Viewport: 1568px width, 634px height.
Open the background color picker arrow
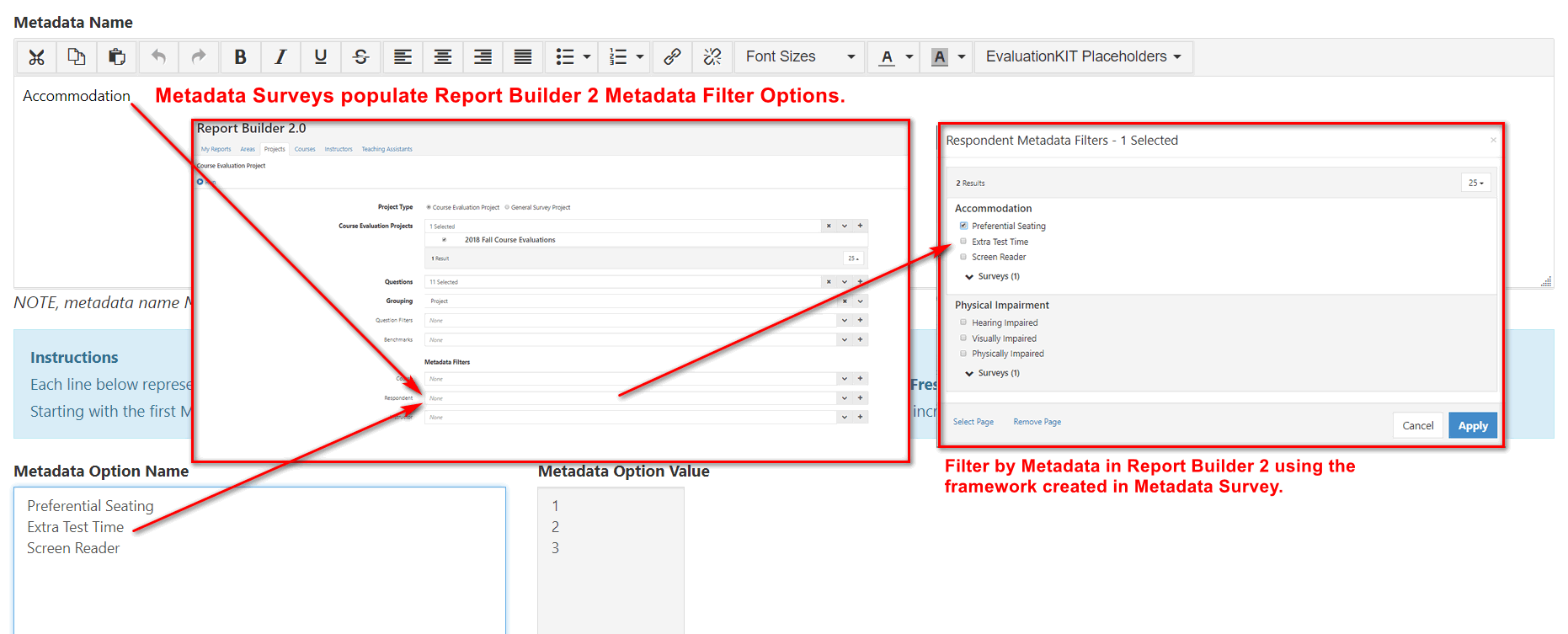pos(962,57)
